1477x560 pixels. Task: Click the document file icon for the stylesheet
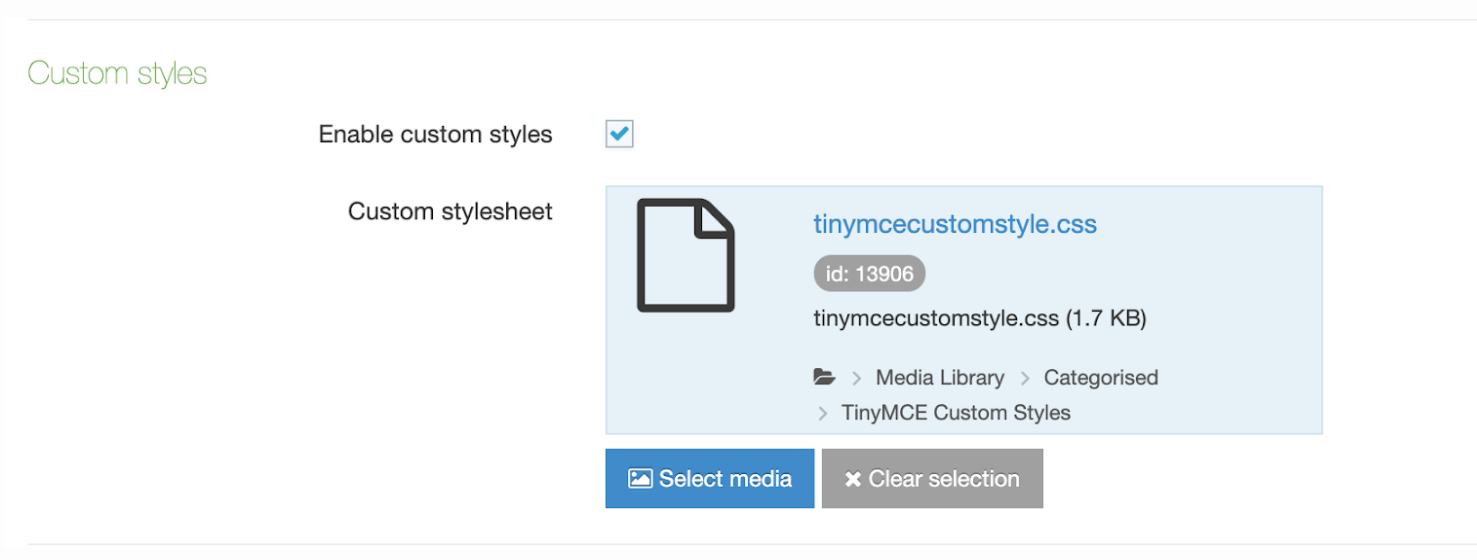(686, 256)
